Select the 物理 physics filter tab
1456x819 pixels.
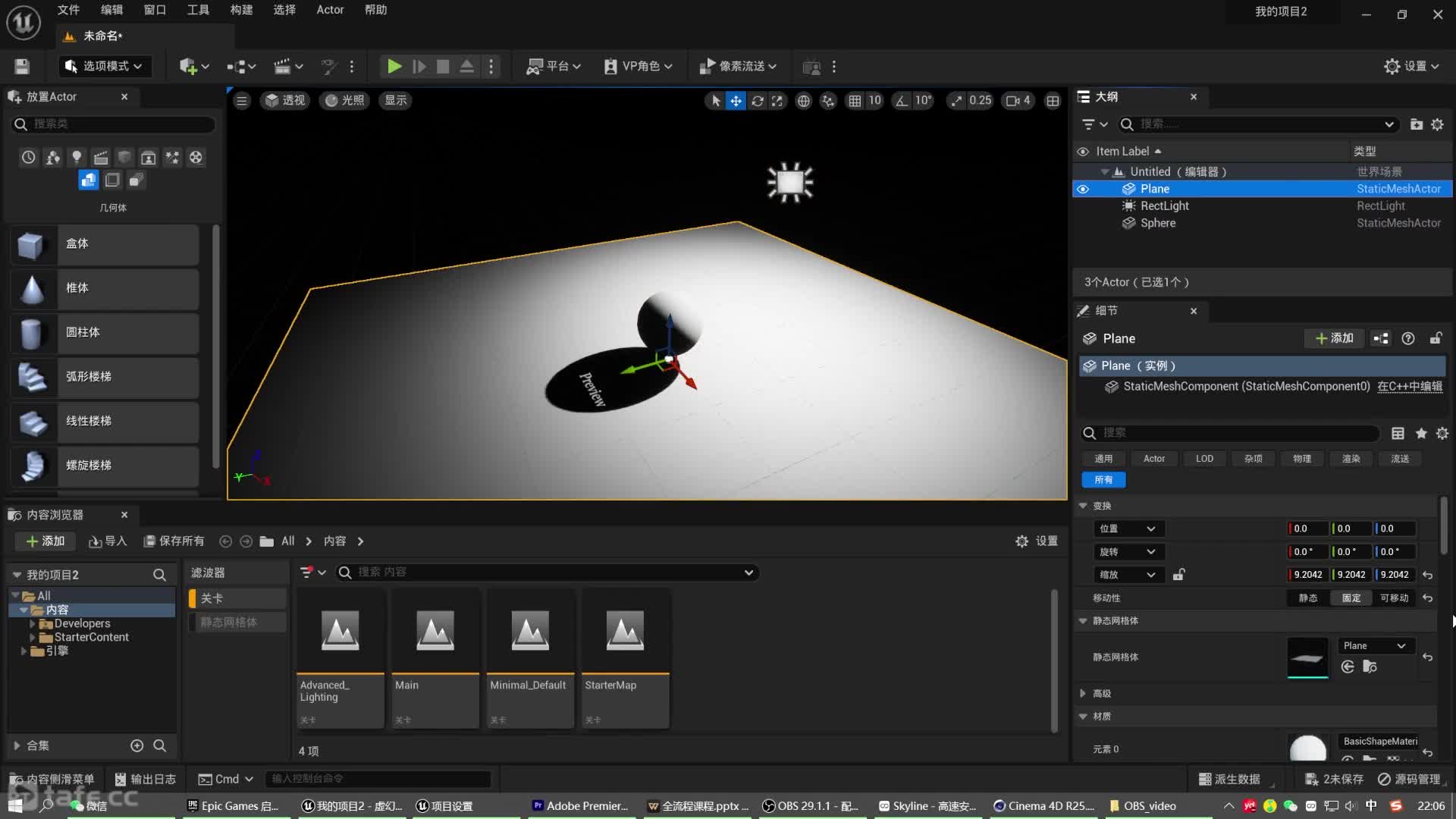point(1302,459)
